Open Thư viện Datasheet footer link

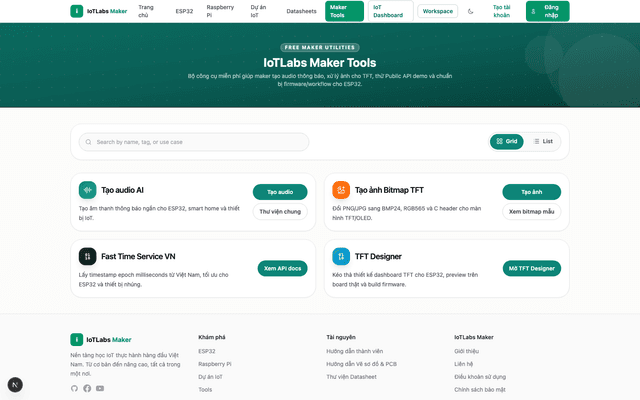point(351,377)
